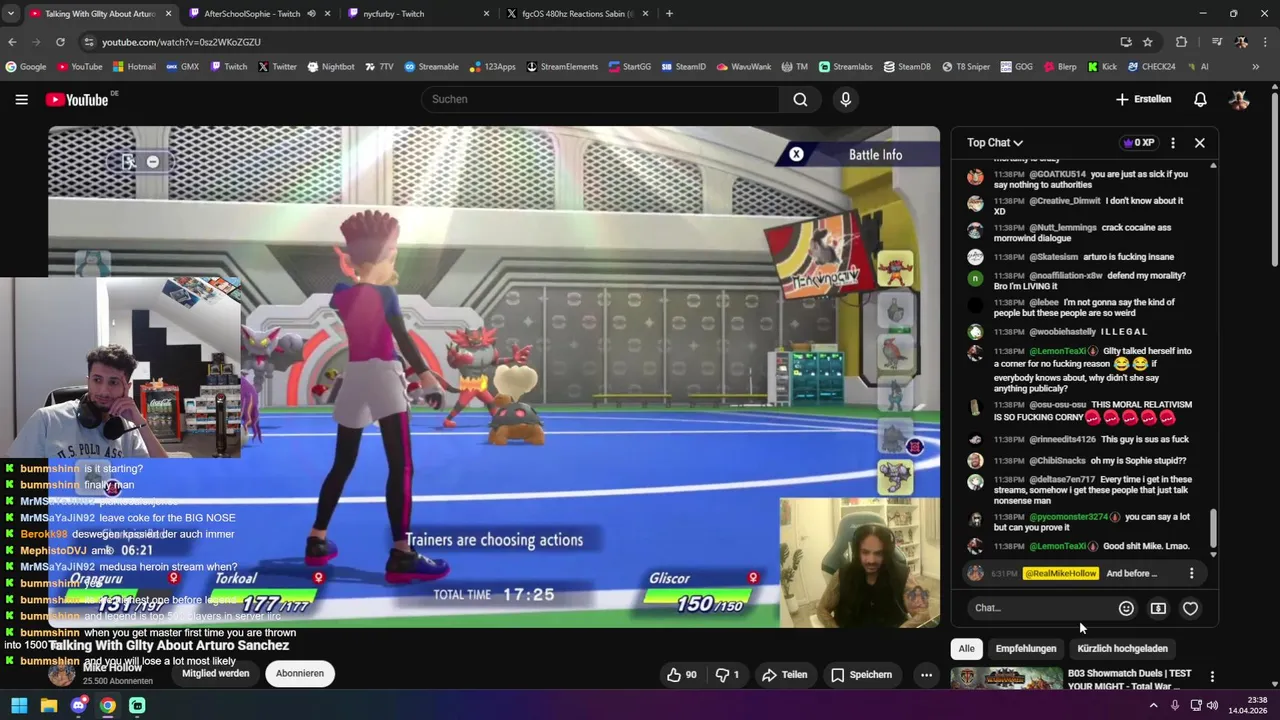
Task: Open more video actions ellipsis
Action: coord(926,674)
